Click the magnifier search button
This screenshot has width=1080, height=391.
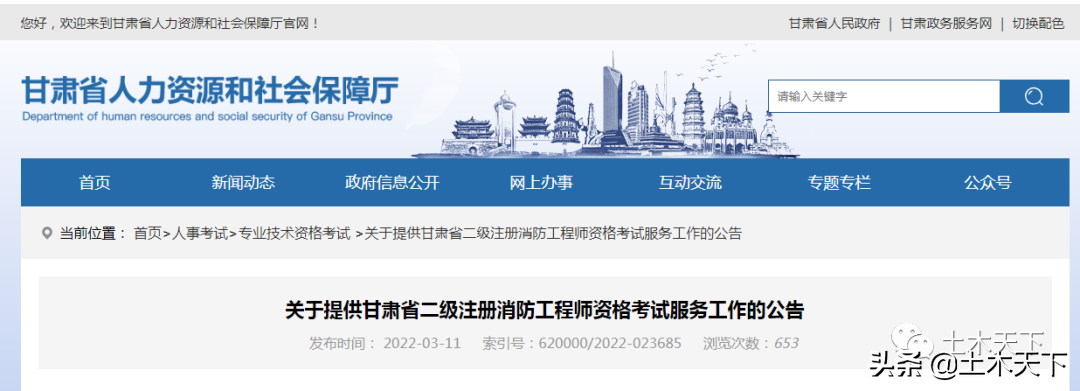coord(1034,96)
